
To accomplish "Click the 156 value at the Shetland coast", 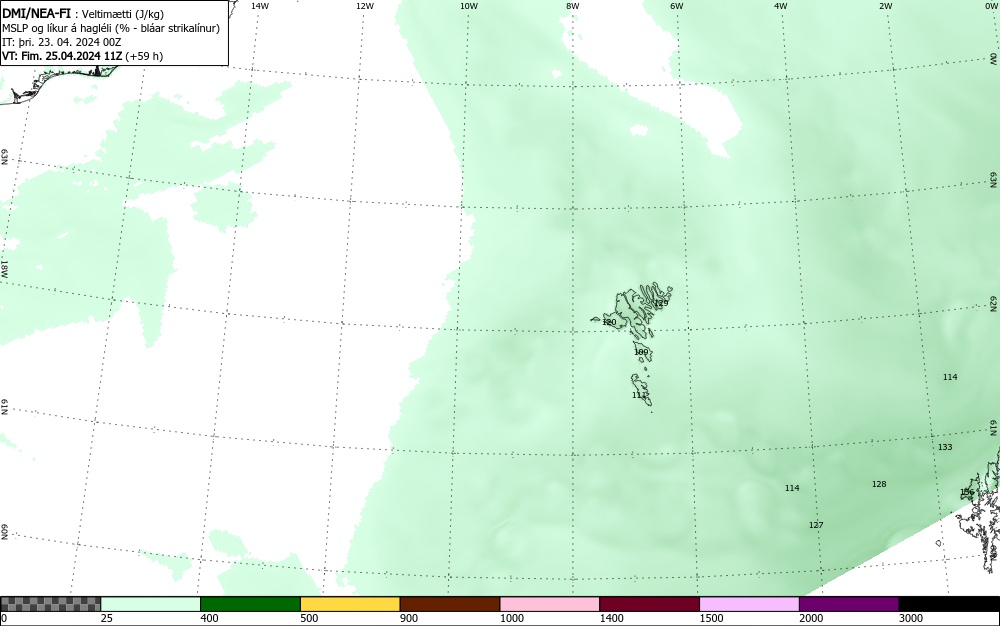I will pyautogui.click(x=967, y=492).
